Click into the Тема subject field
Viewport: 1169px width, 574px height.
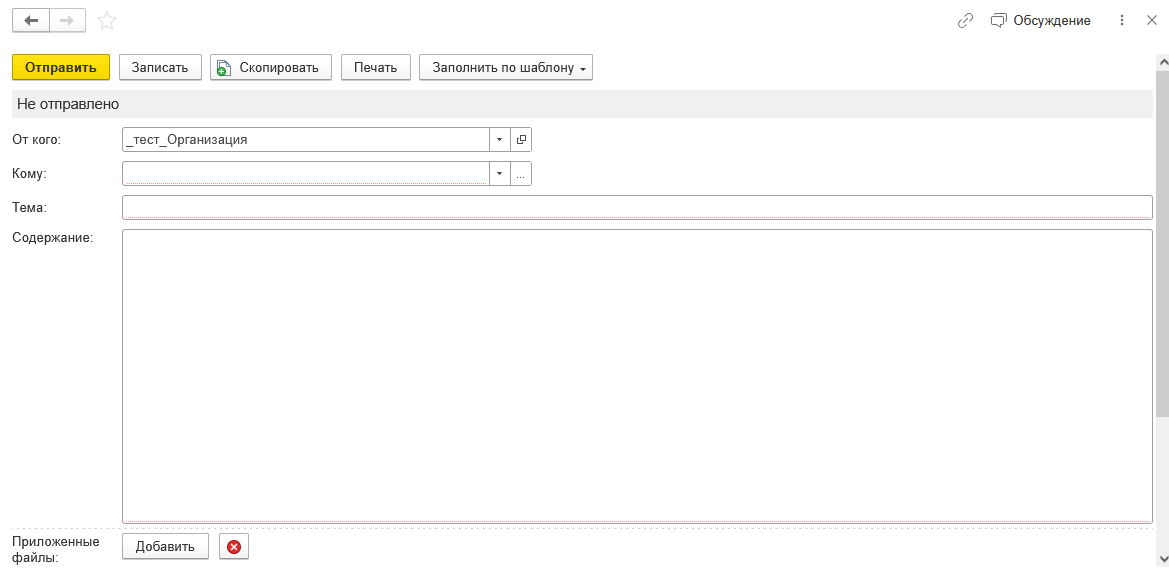click(636, 207)
